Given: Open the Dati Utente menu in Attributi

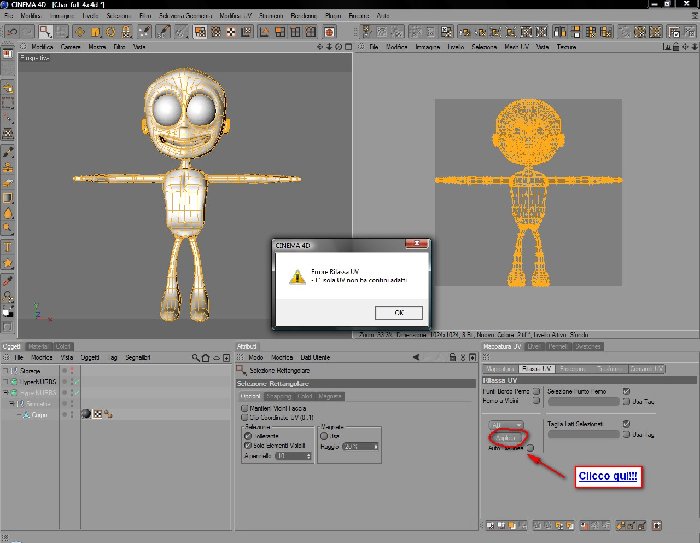Looking at the screenshot, I should point(315,357).
